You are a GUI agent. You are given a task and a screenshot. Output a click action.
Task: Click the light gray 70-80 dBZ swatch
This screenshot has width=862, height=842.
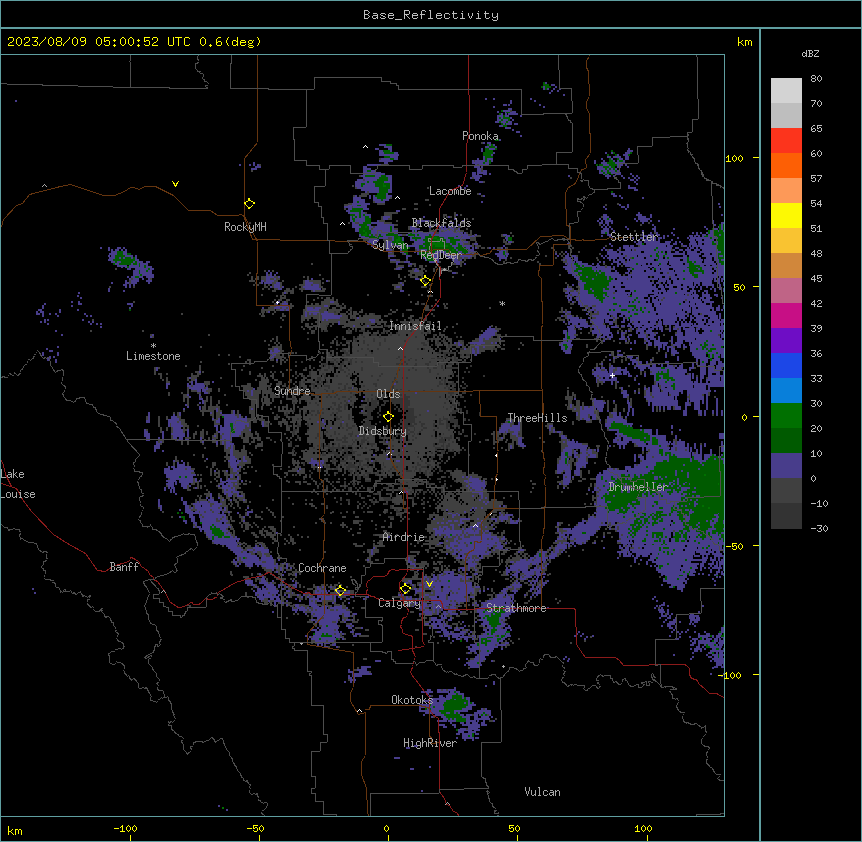click(786, 90)
